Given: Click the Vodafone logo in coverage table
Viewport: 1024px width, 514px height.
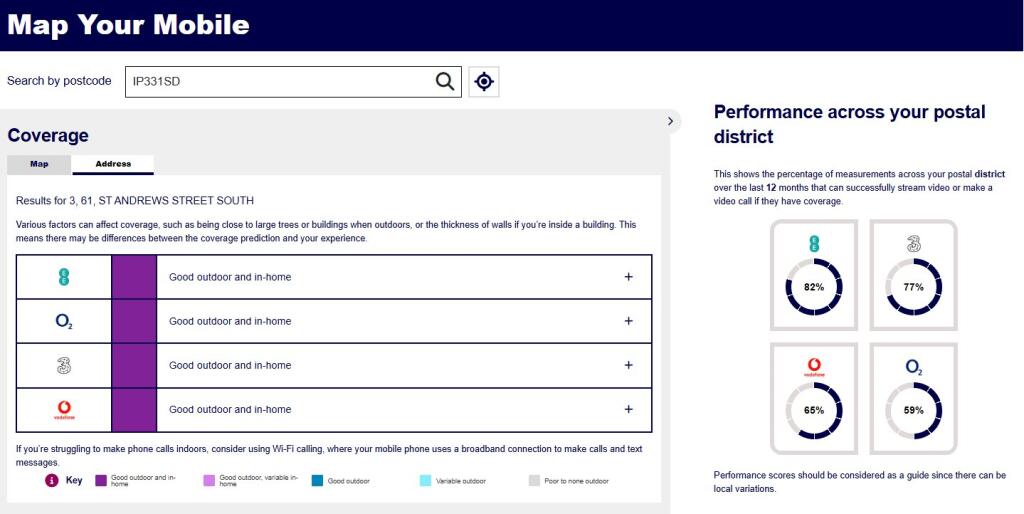Looking at the screenshot, I should point(64,409).
